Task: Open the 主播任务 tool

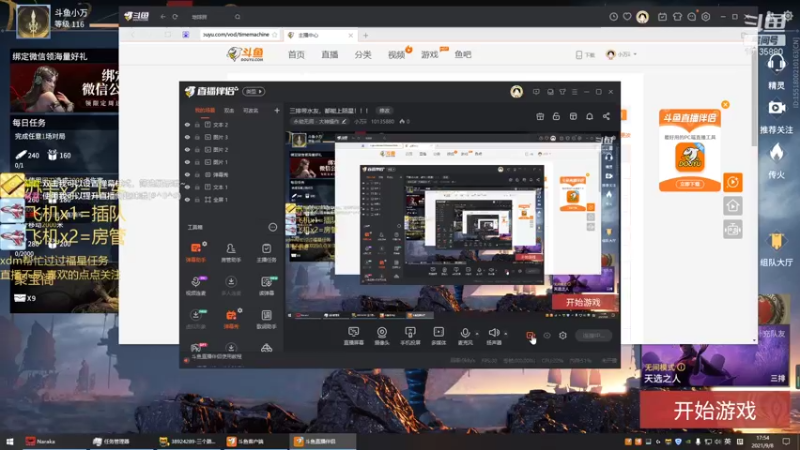Action: click(x=266, y=253)
